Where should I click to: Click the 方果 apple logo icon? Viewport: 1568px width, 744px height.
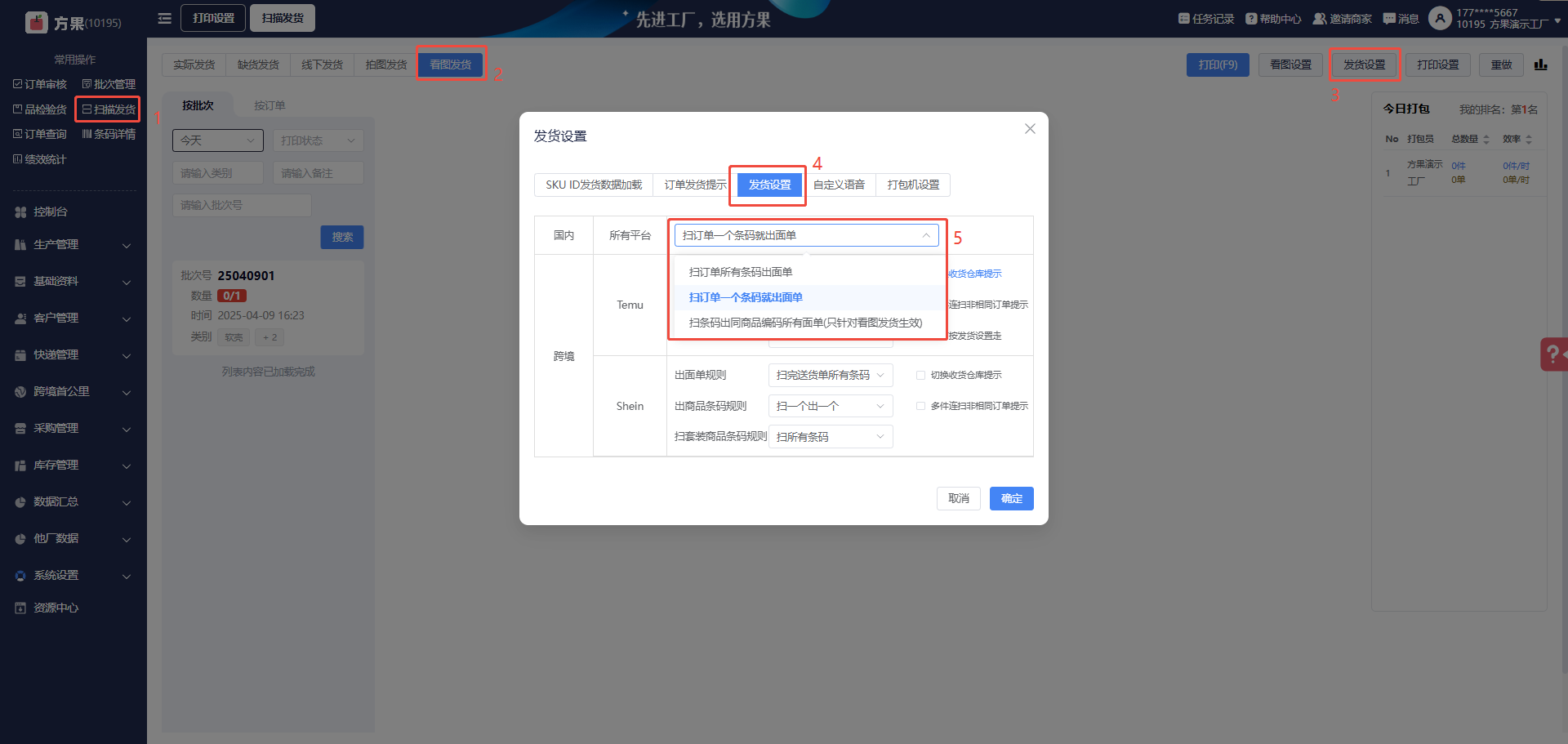[x=37, y=22]
